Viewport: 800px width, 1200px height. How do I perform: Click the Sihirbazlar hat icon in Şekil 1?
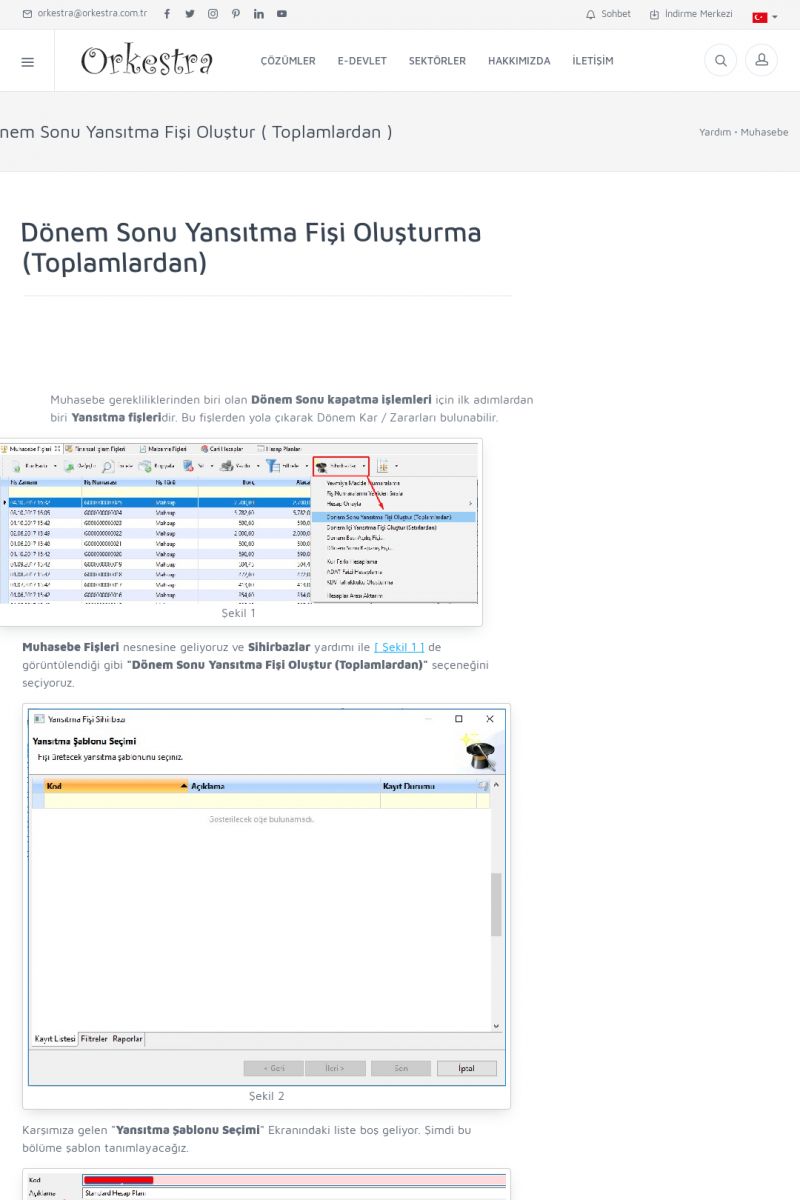point(321,466)
